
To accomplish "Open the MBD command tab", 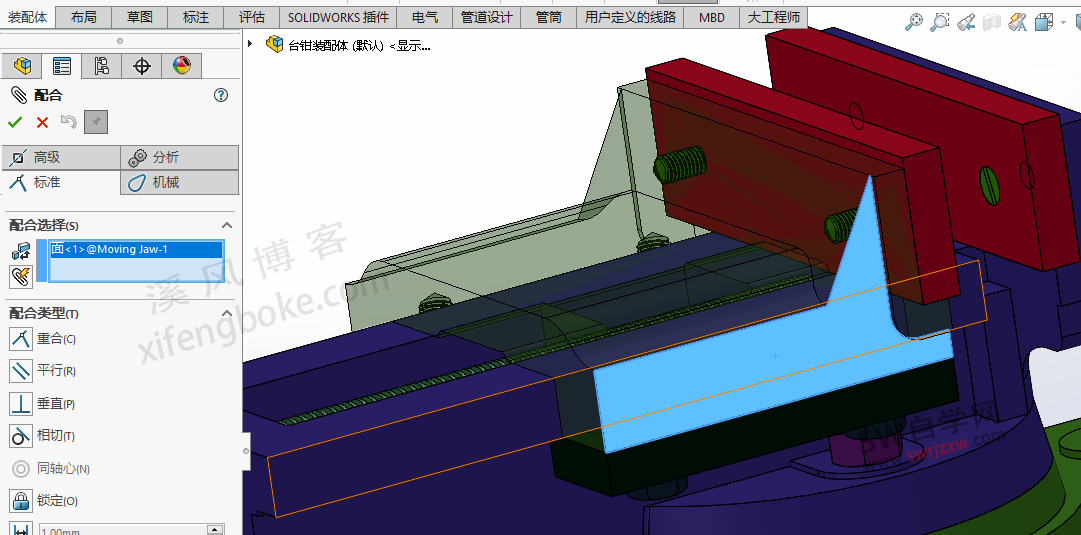I will 711,17.
